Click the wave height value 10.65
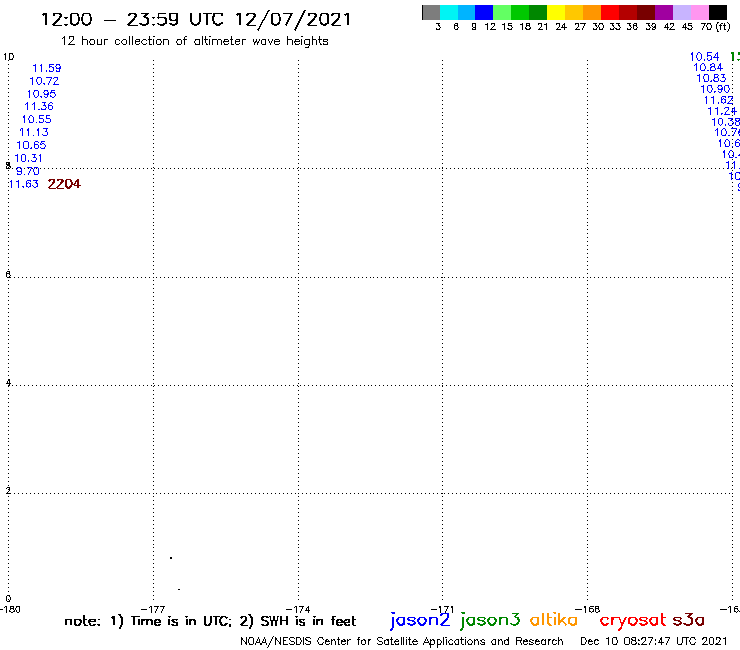 point(31,145)
